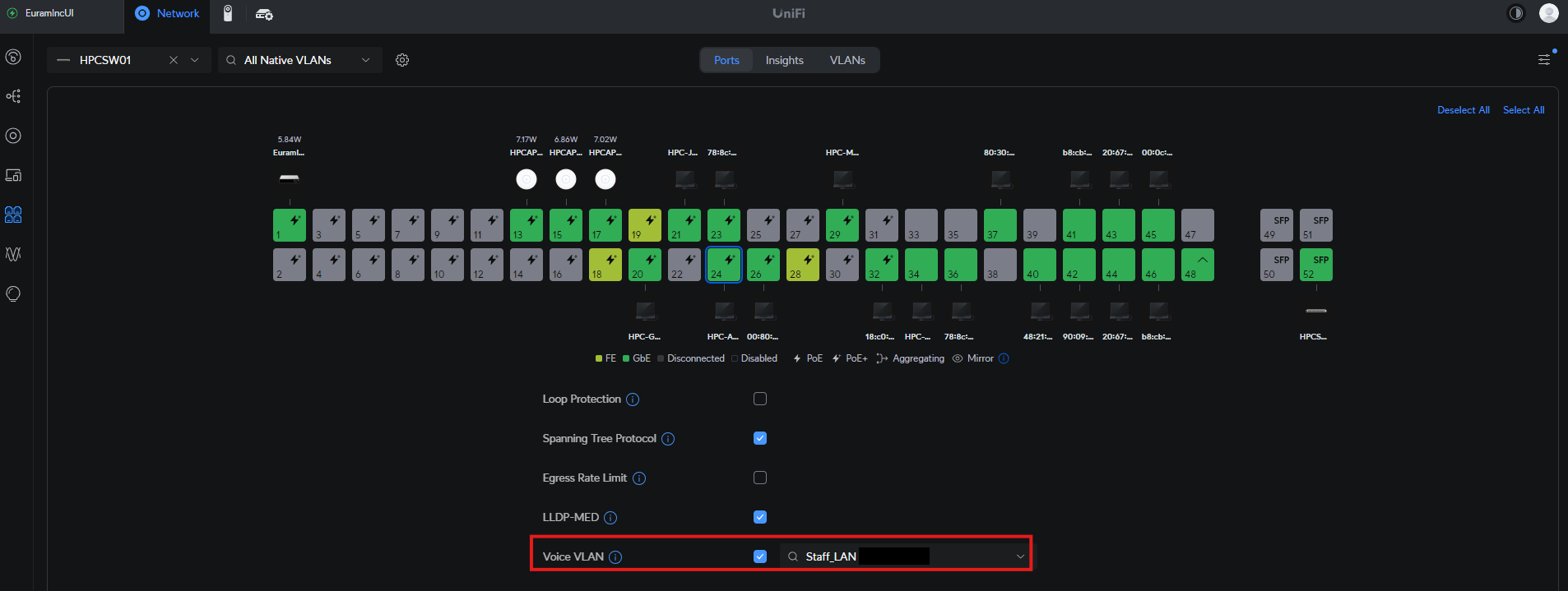Click the Deselect All link
This screenshot has width=1568, height=591.
[x=1464, y=110]
